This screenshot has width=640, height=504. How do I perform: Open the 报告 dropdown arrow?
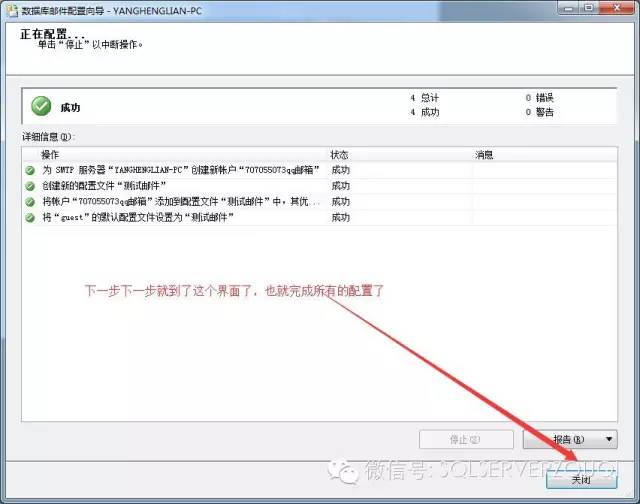pos(609,440)
